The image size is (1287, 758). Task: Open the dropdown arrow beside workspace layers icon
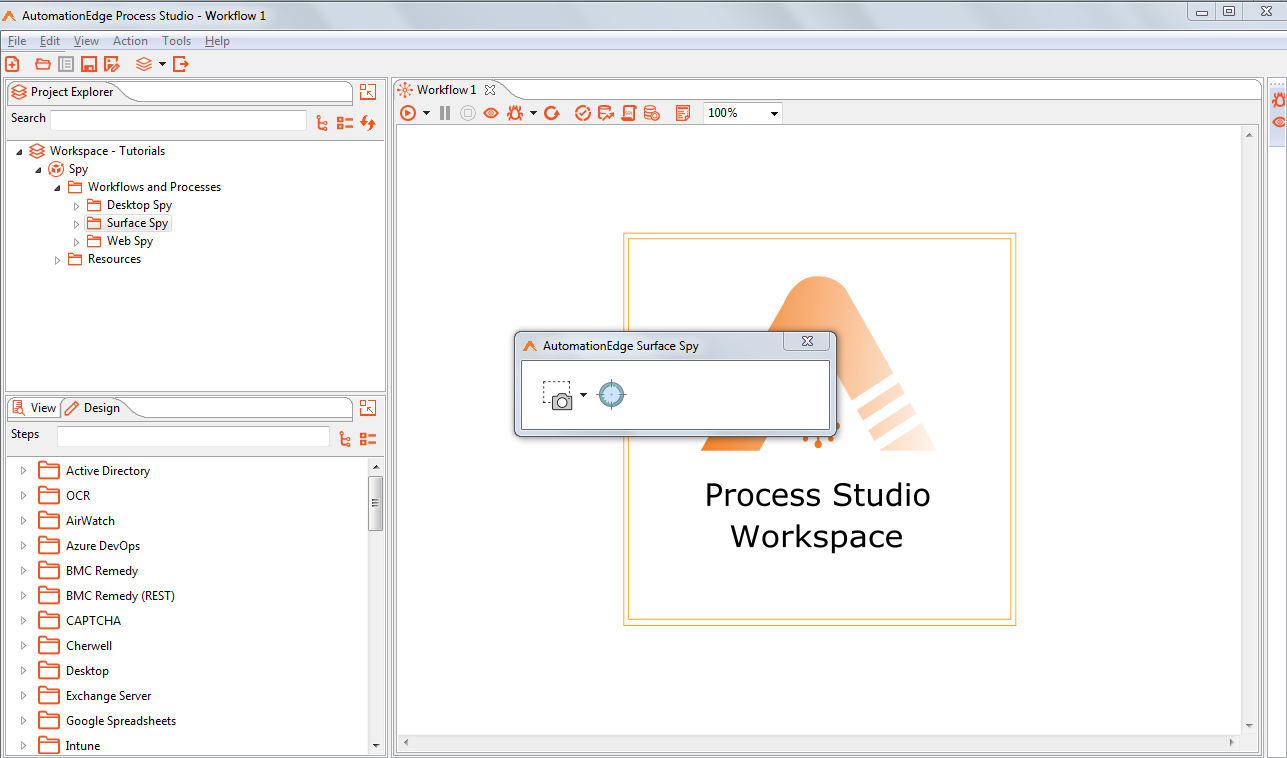click(162, 64)
